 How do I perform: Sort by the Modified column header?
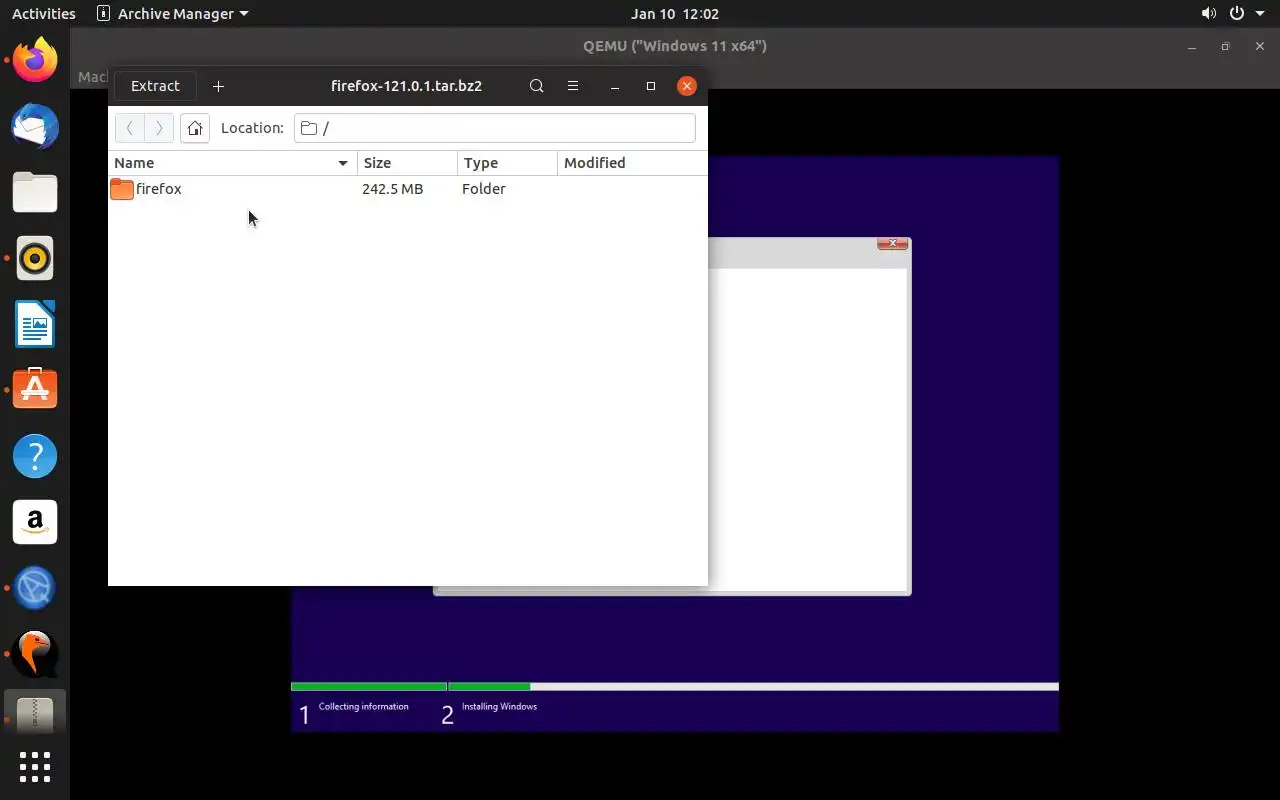pos(632,163)
